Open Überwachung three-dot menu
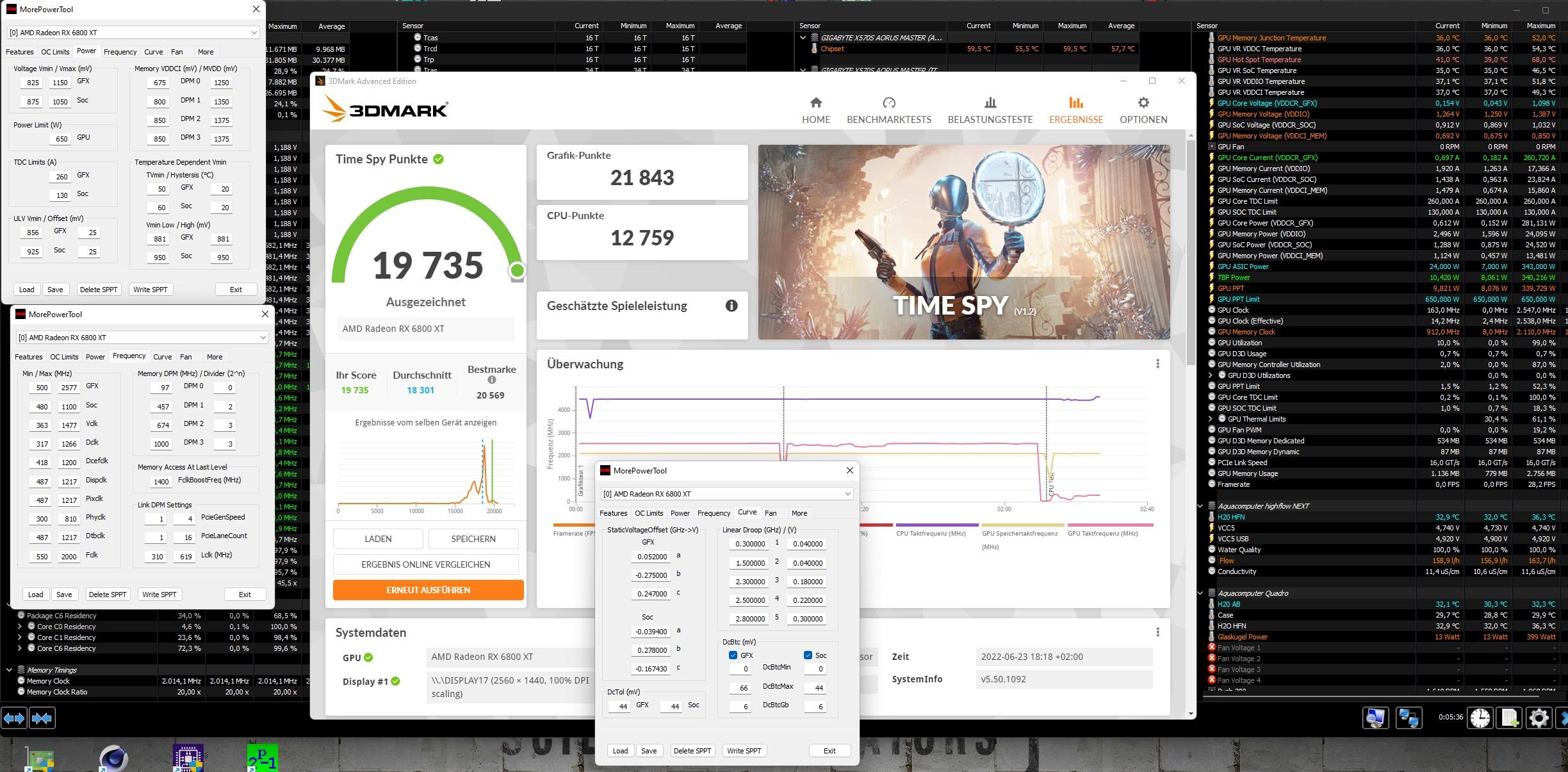The width and height of the screenshot is (1568, 772). click(1157, 364)
